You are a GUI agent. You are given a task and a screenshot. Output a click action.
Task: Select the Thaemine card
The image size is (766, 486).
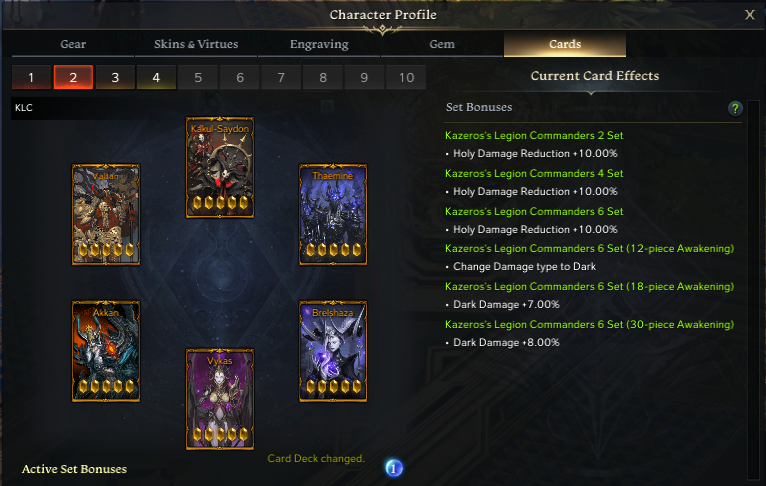pos(333,214)
